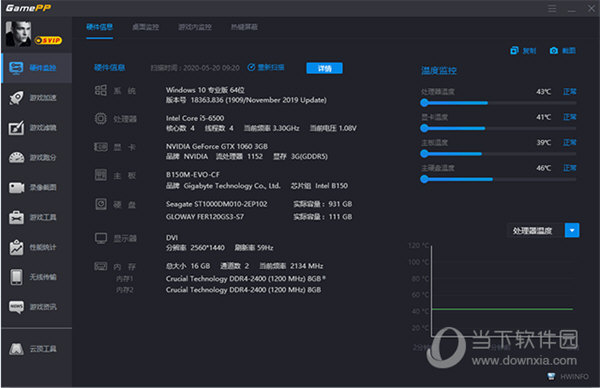Click the motherboard icon
600x388 pixels.
tap(101, 175)
